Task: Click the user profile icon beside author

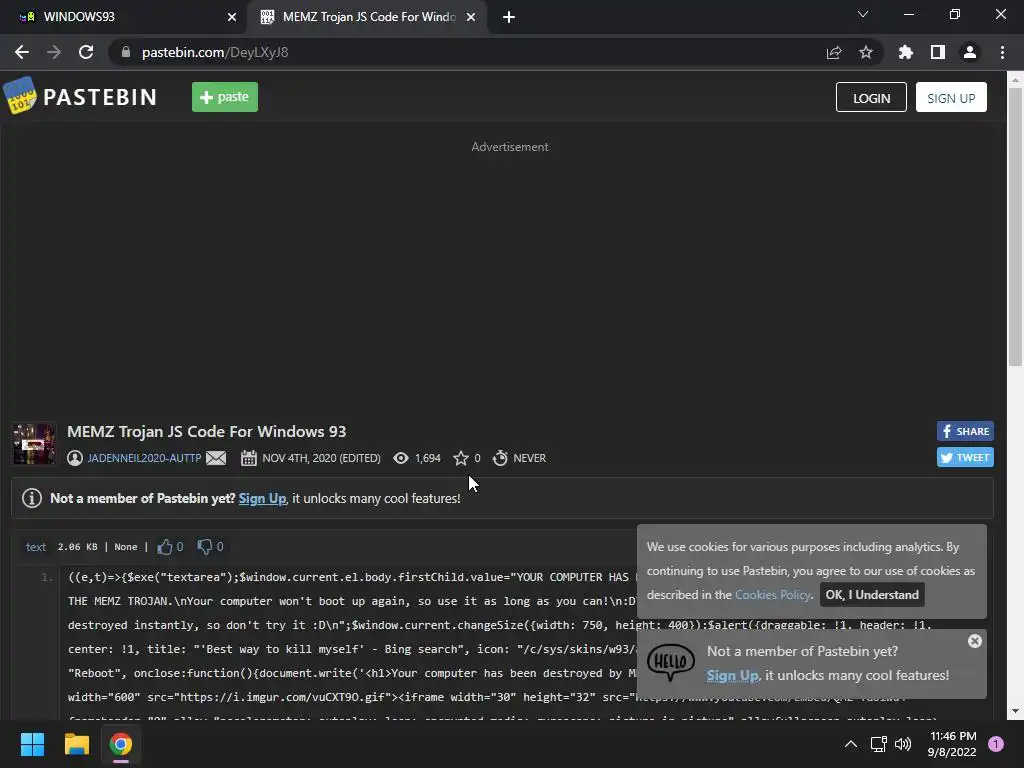Action: pos(75,458)
